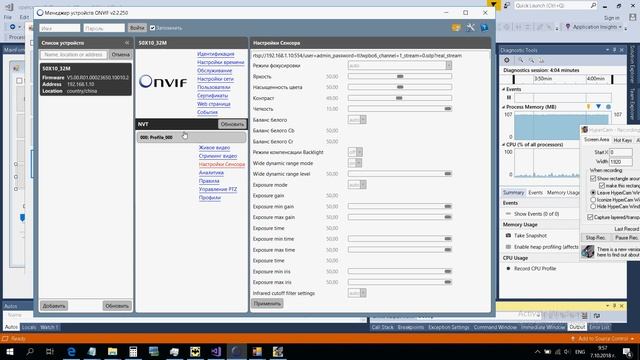Click Take Snapshot camera icon
Screen dimensions: 640x360
point(508,236)
